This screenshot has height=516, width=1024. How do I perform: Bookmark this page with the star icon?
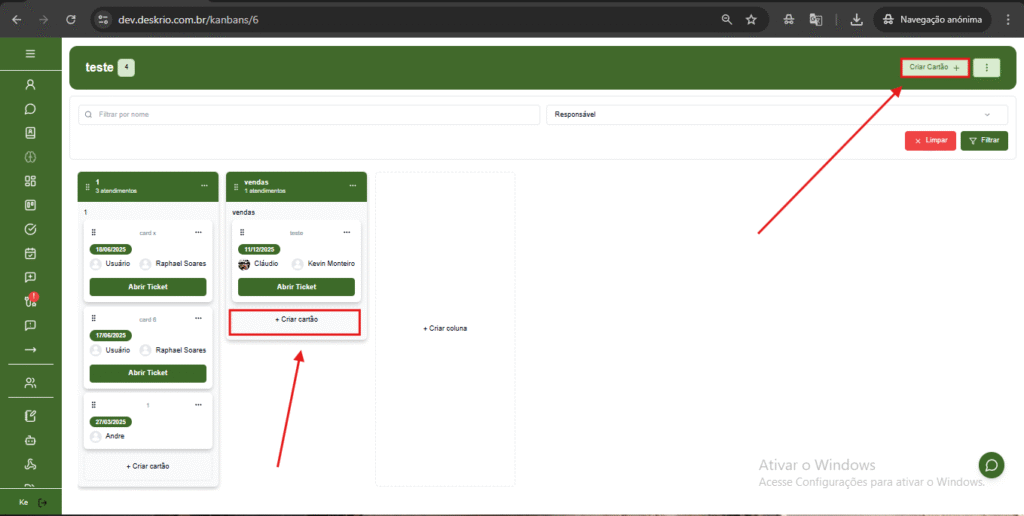coord(751,19)
